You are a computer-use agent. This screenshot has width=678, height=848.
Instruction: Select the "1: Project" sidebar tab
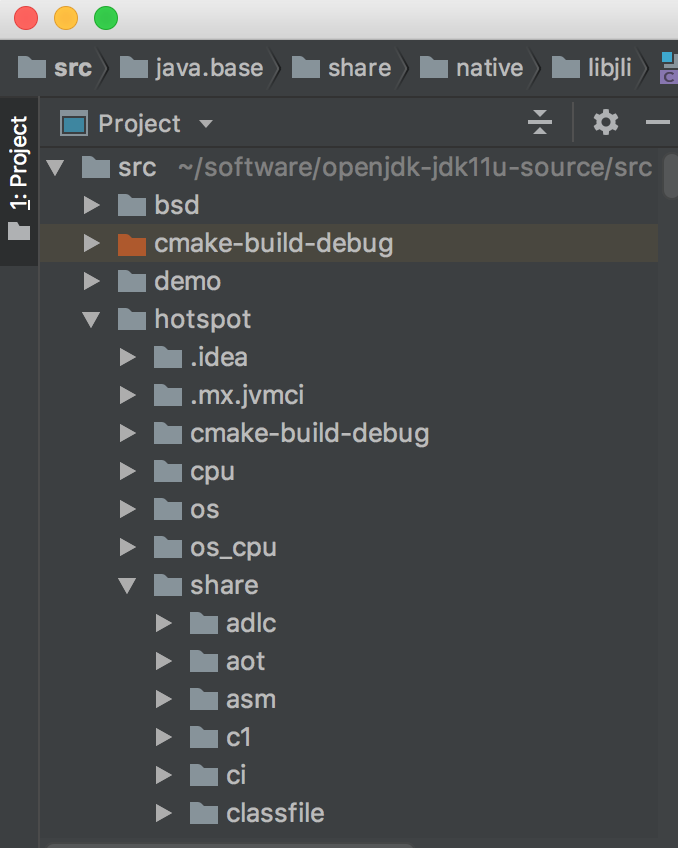[x=18, y=162]
